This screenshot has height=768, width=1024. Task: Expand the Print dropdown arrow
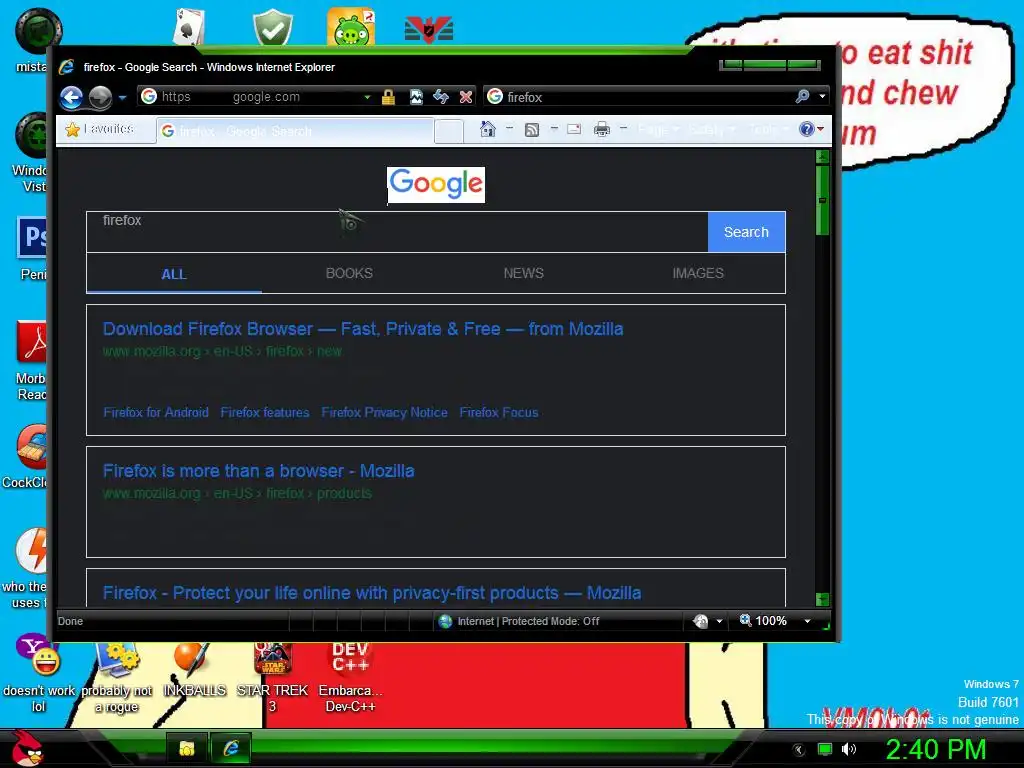[623, 129]
